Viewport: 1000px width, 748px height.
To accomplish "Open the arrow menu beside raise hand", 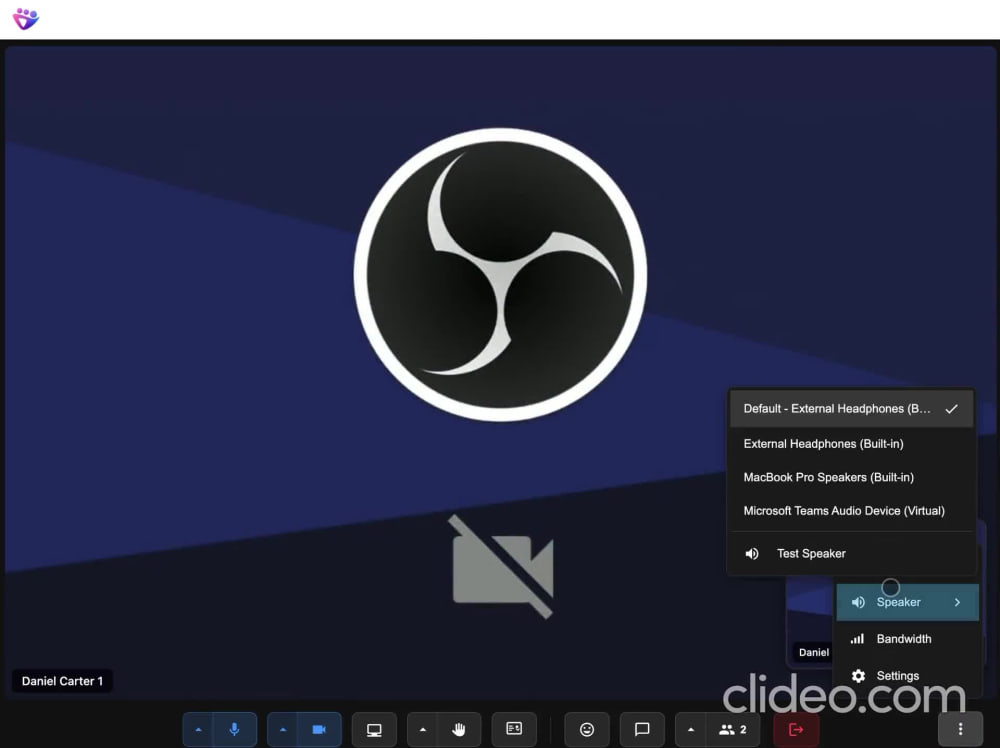I will coord(422,730).
